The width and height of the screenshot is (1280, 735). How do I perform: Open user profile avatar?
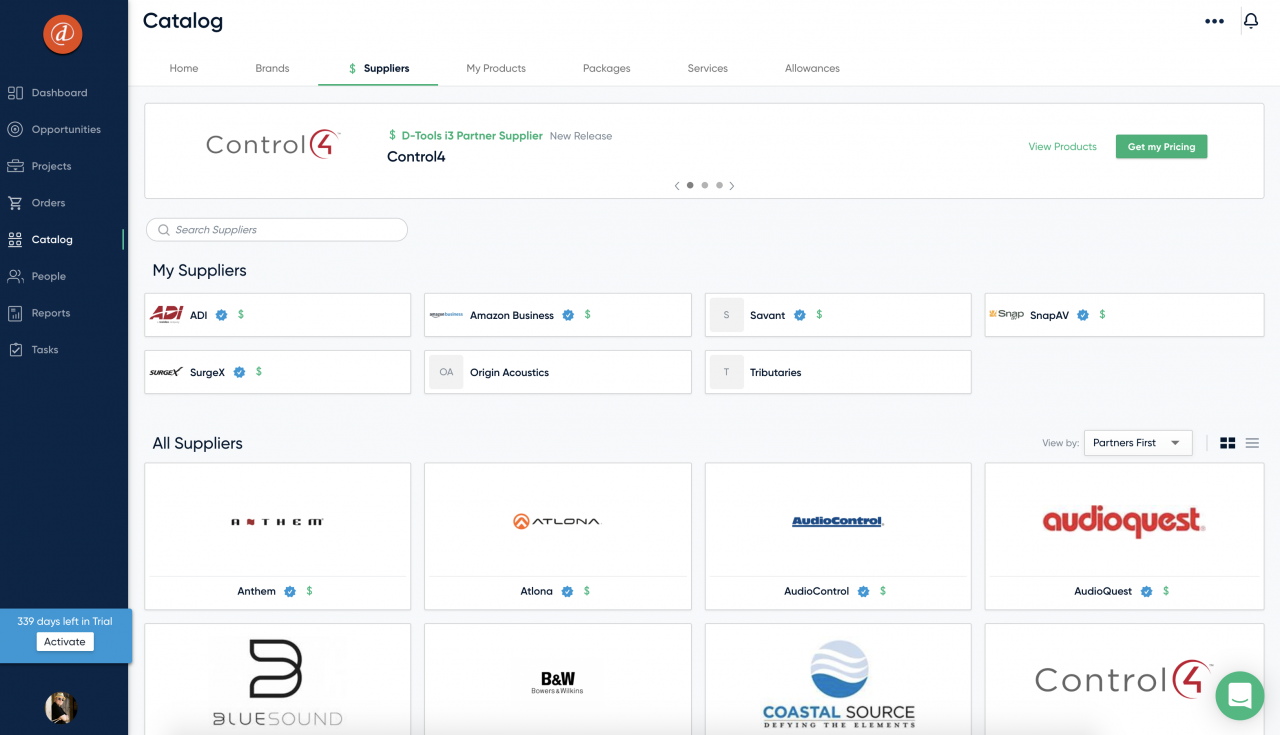coord(61,708)
